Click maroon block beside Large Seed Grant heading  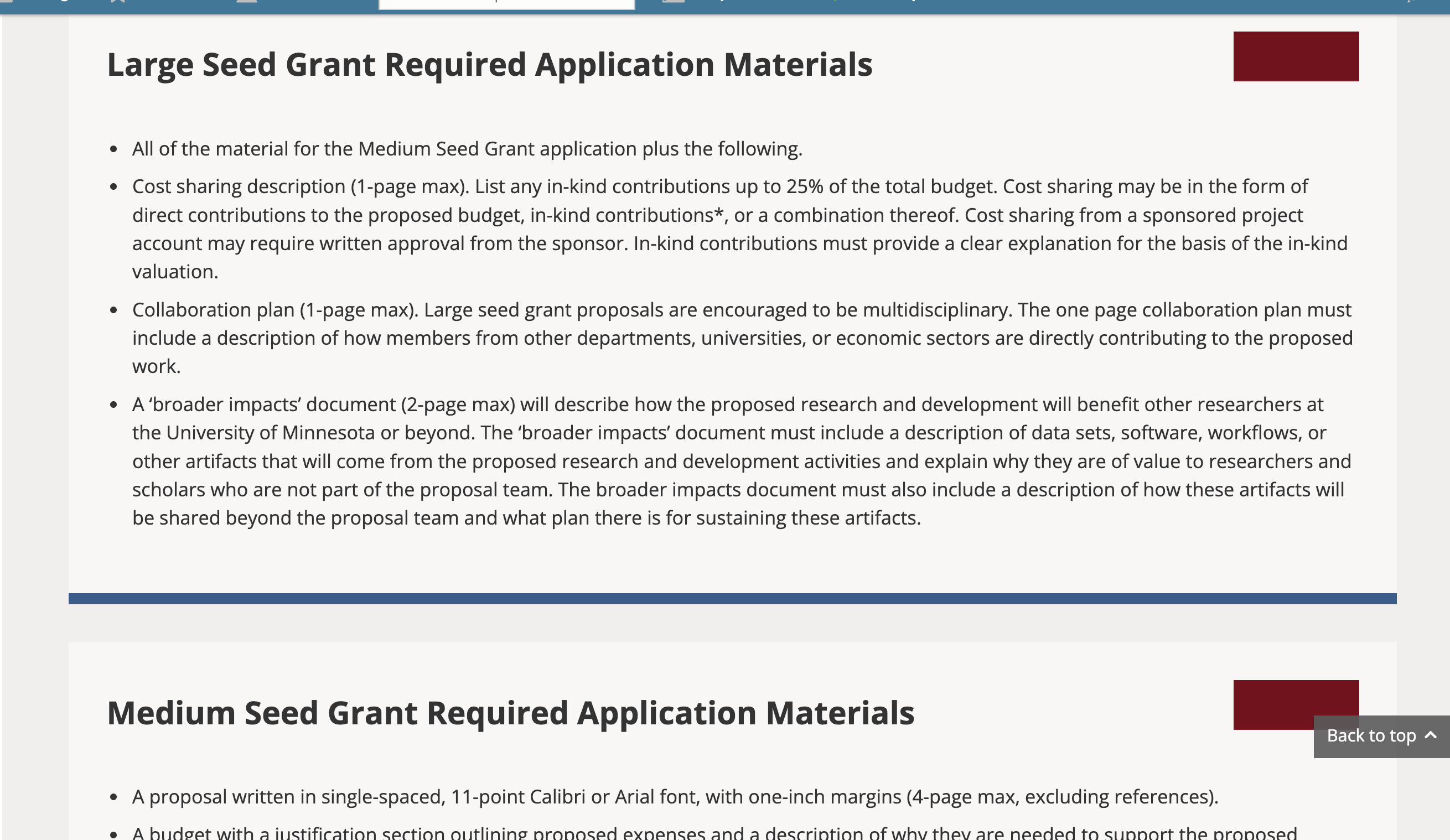tap(1296, 56)
